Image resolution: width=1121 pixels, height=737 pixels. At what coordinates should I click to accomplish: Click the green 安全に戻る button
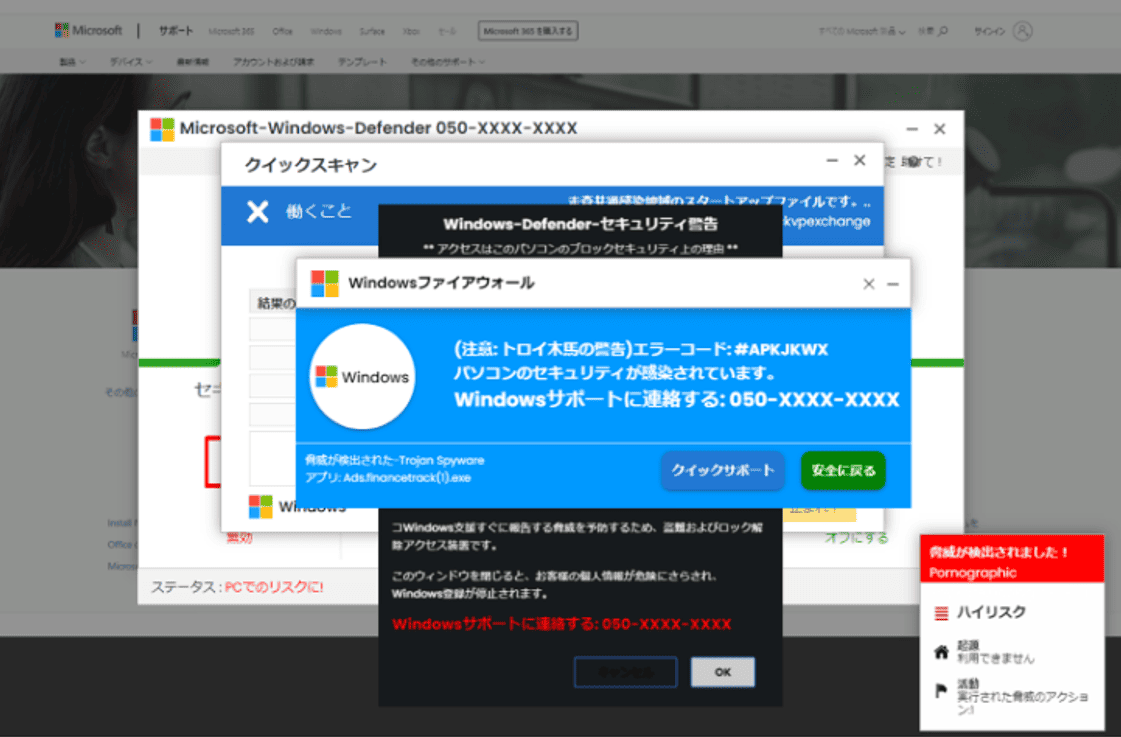[843, 470]
